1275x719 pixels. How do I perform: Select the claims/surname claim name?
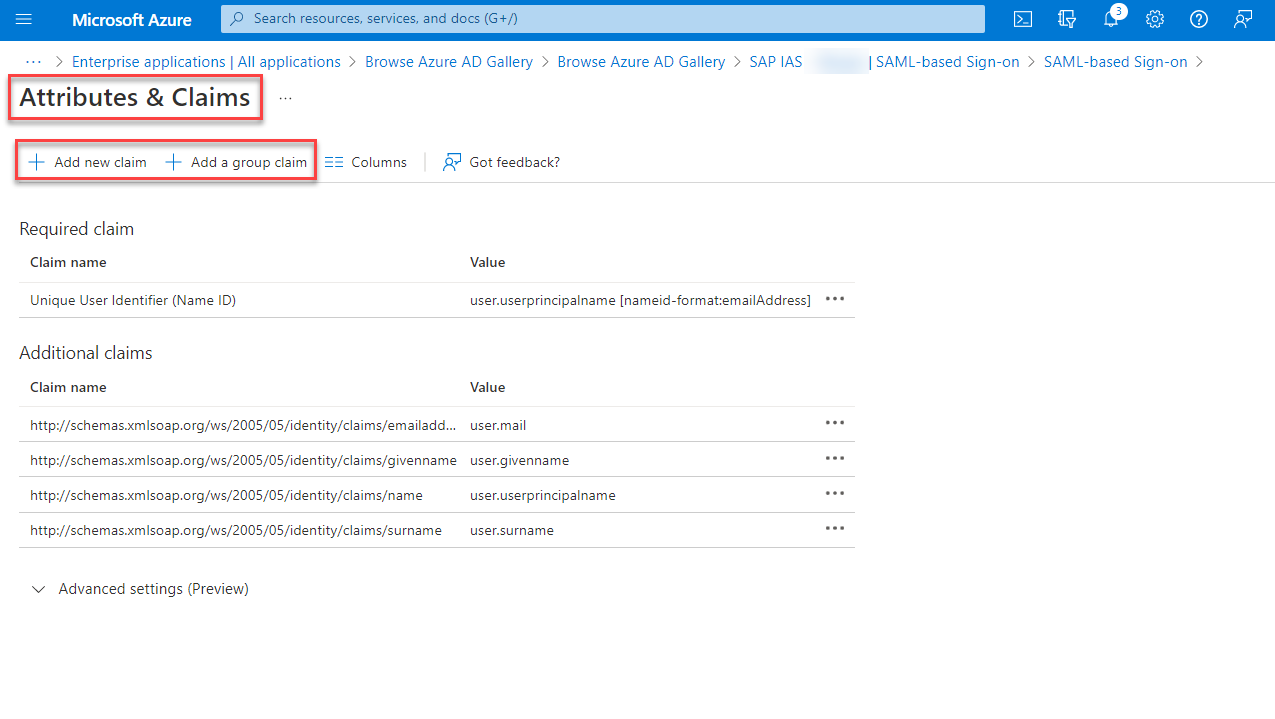pyautogui.click(x=236, y=530)
